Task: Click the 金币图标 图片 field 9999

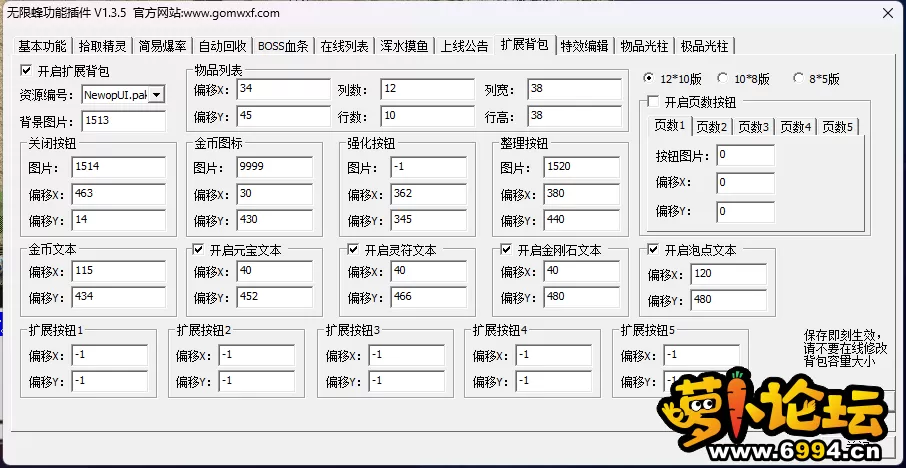Action: pos(274,167)
